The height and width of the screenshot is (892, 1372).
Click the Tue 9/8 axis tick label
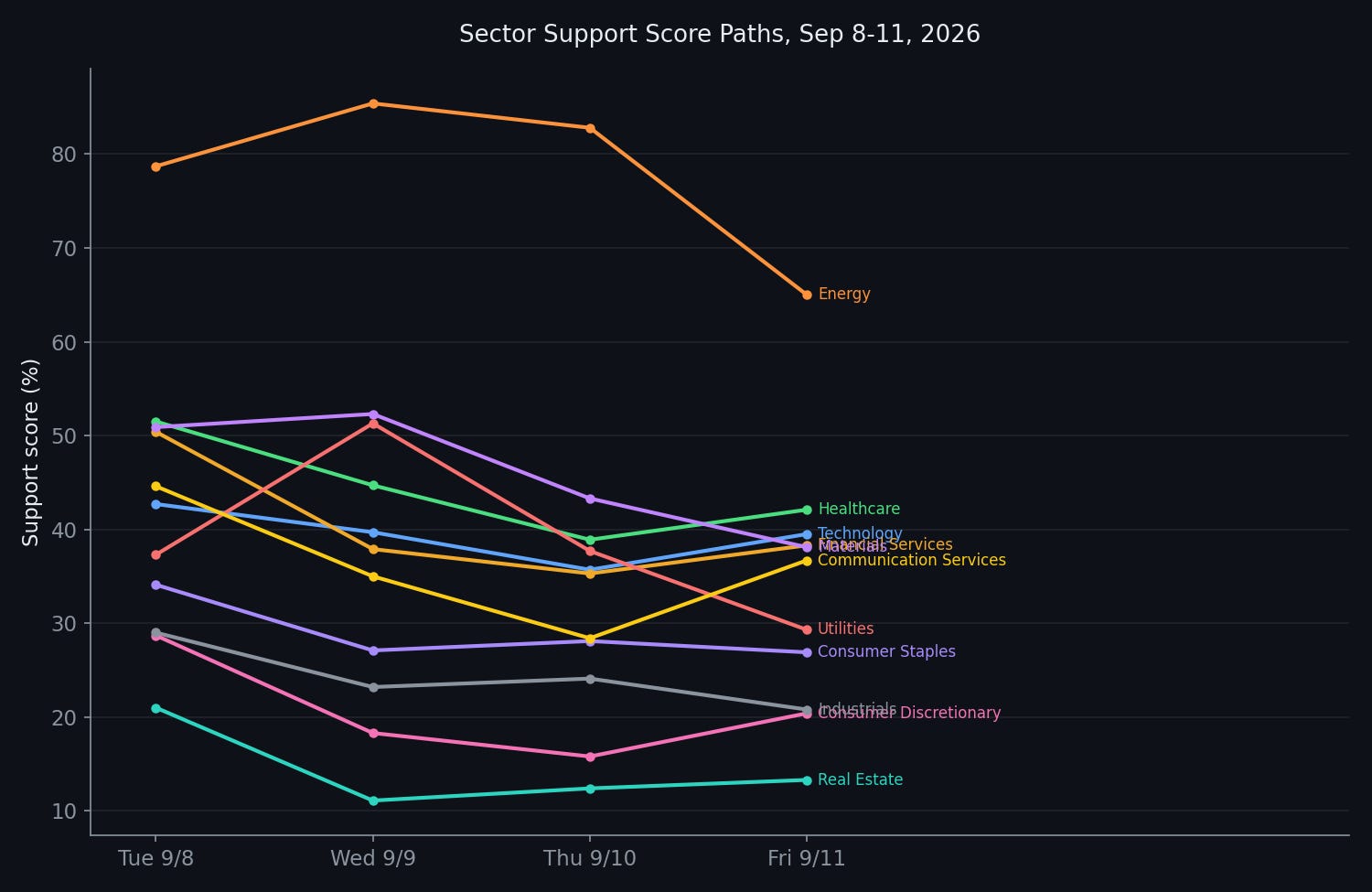pyautogui.click(x=155, y=858)
